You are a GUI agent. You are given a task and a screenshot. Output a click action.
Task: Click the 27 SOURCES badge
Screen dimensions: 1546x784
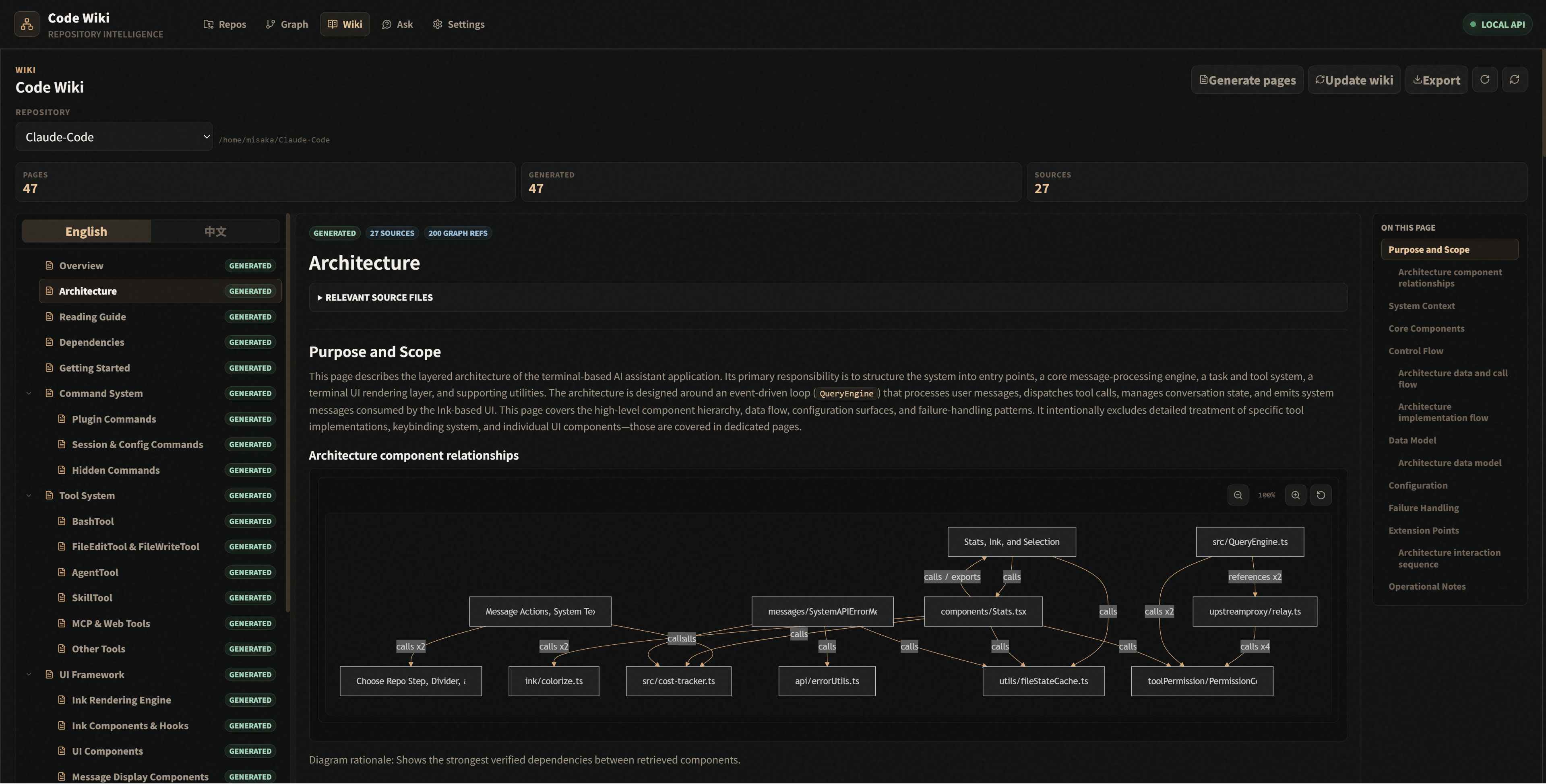click(392, 233)
